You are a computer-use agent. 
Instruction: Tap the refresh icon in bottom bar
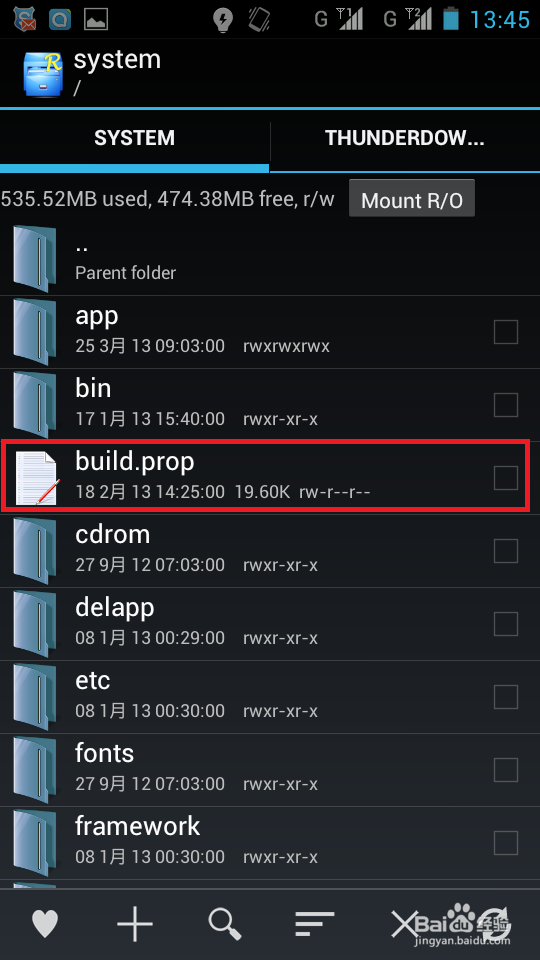click(x=495, y=924)
